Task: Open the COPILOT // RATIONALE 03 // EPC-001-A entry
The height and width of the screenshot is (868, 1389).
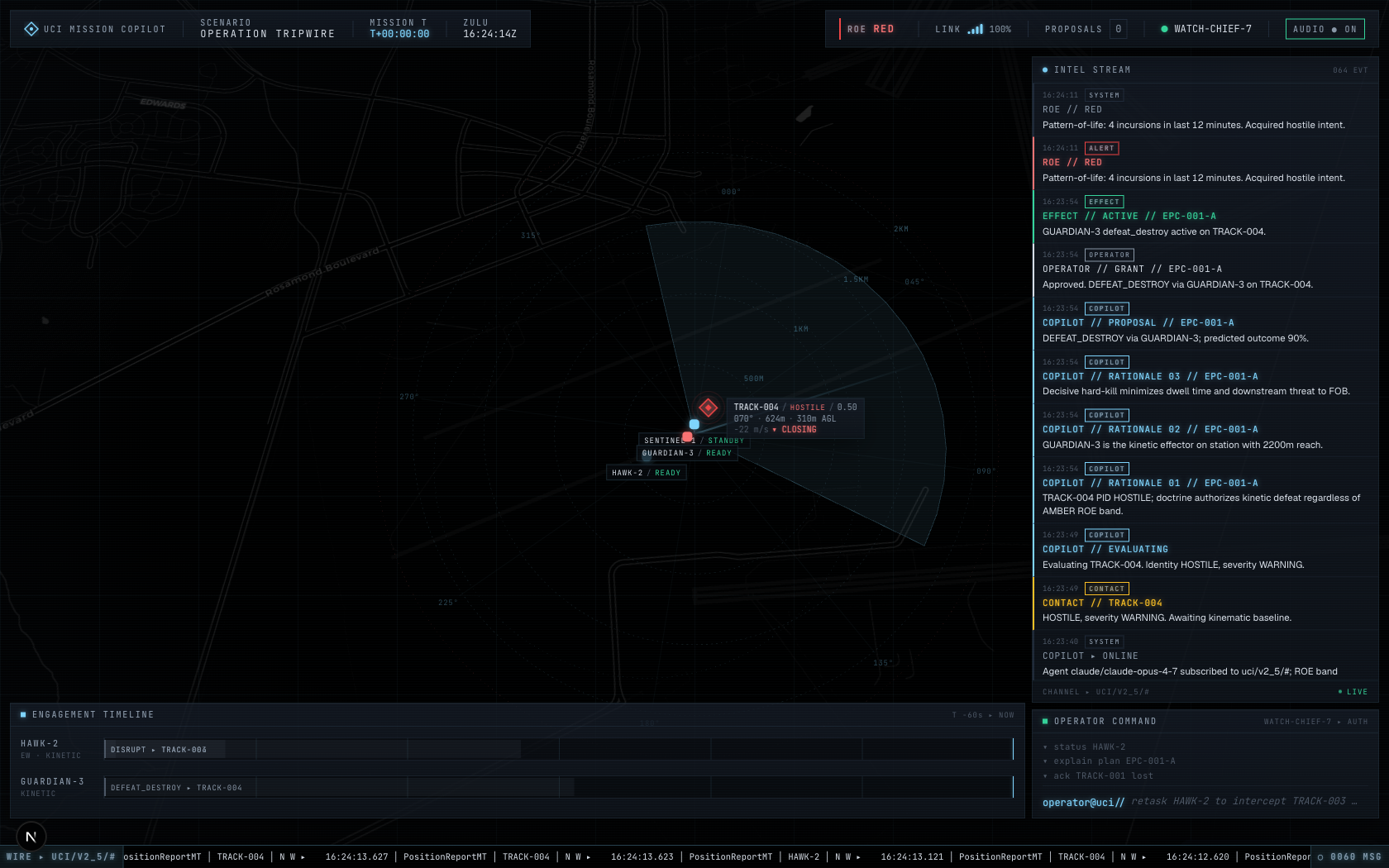Action: [1205, 376]
